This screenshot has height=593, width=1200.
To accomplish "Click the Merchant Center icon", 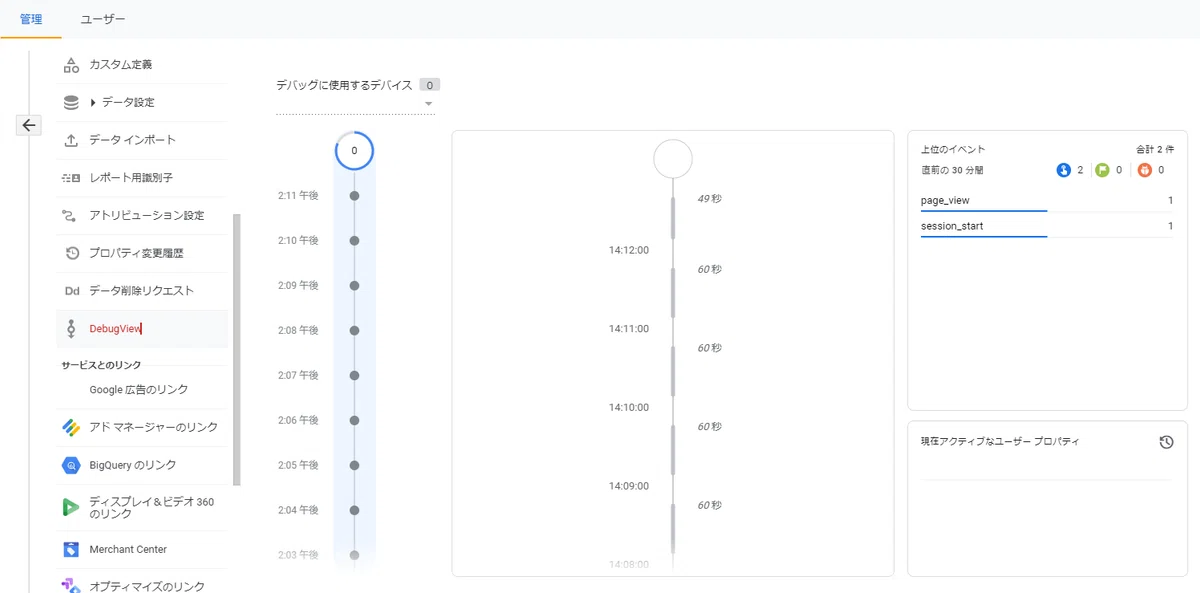I will click(71, 549).
